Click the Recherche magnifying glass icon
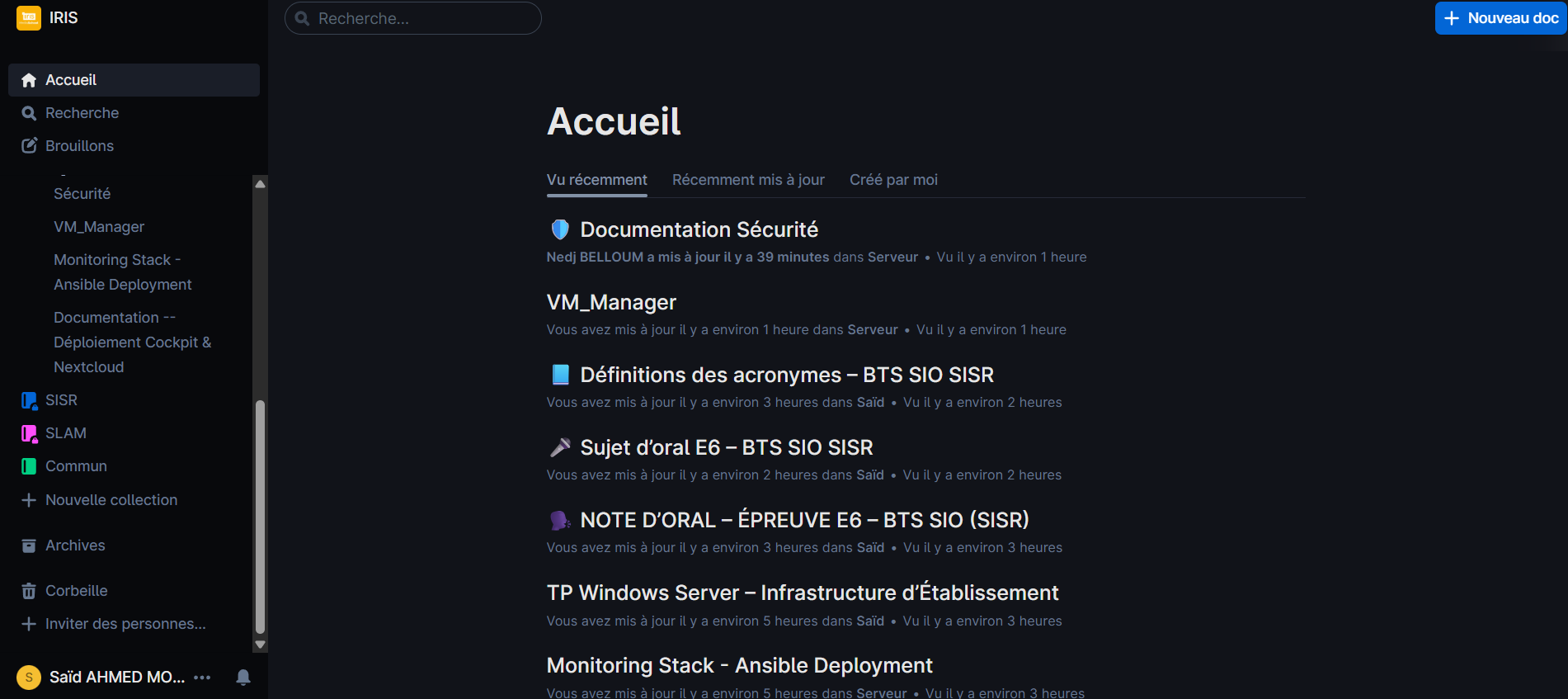Viewport: 1568px width, 699px height. (x=29, y=112)
